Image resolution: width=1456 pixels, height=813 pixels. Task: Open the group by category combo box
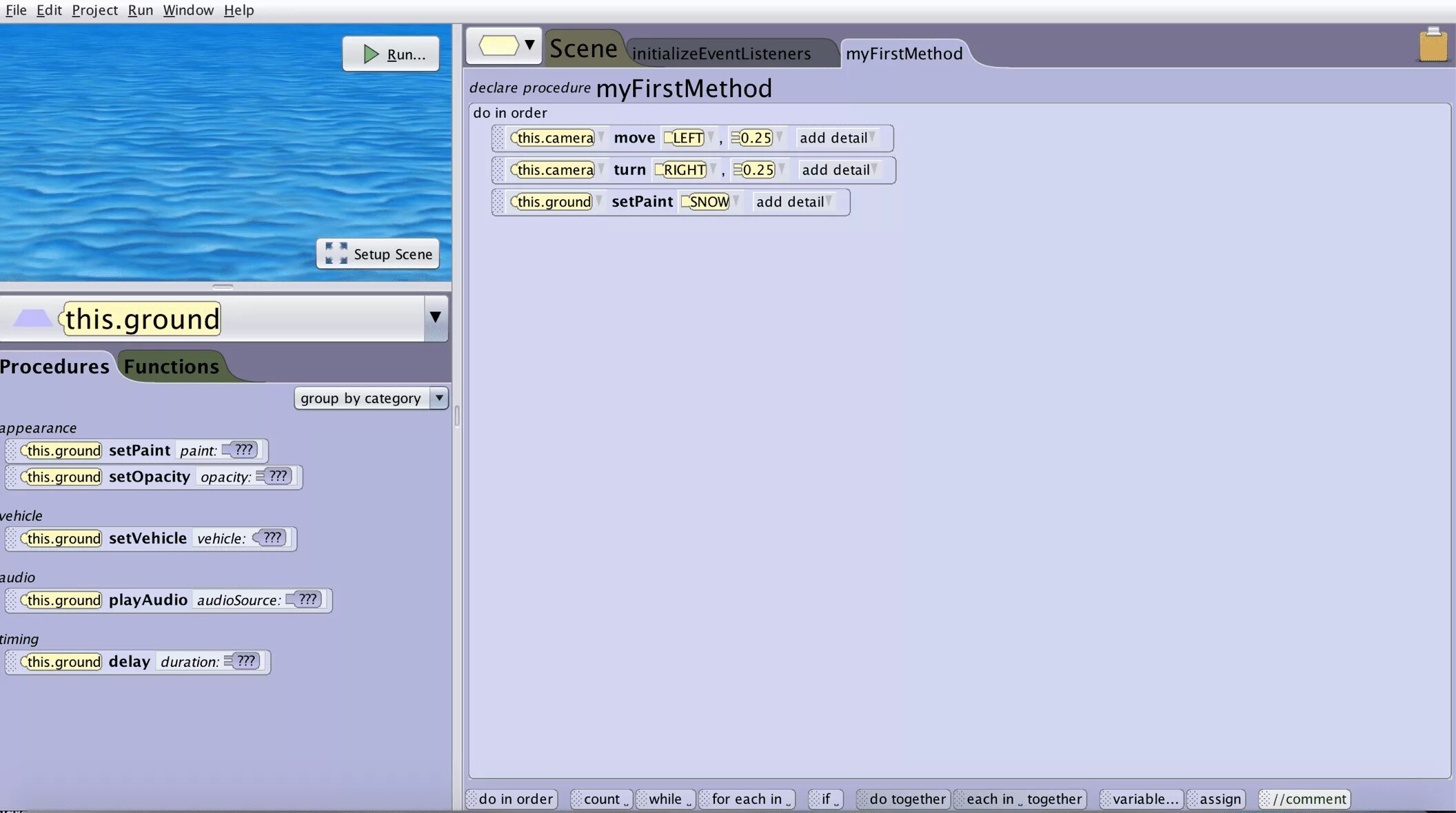(438, 398)
